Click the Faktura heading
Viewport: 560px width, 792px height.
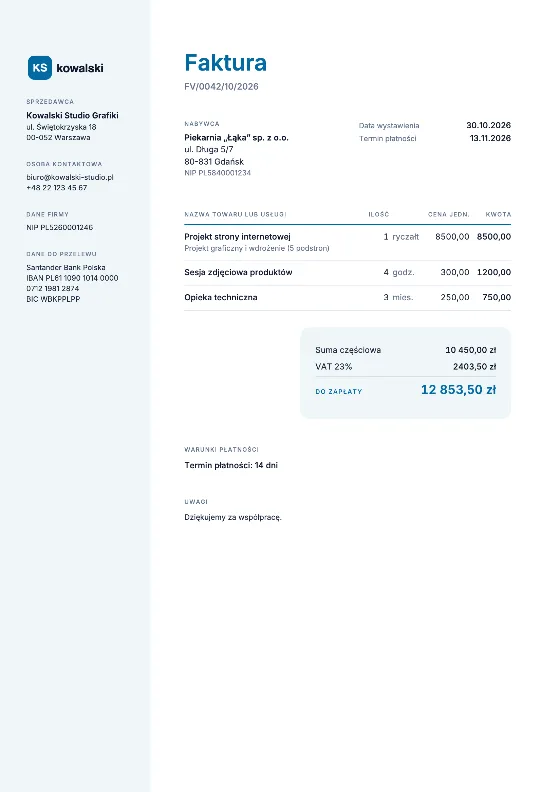[x=225, y=63]
